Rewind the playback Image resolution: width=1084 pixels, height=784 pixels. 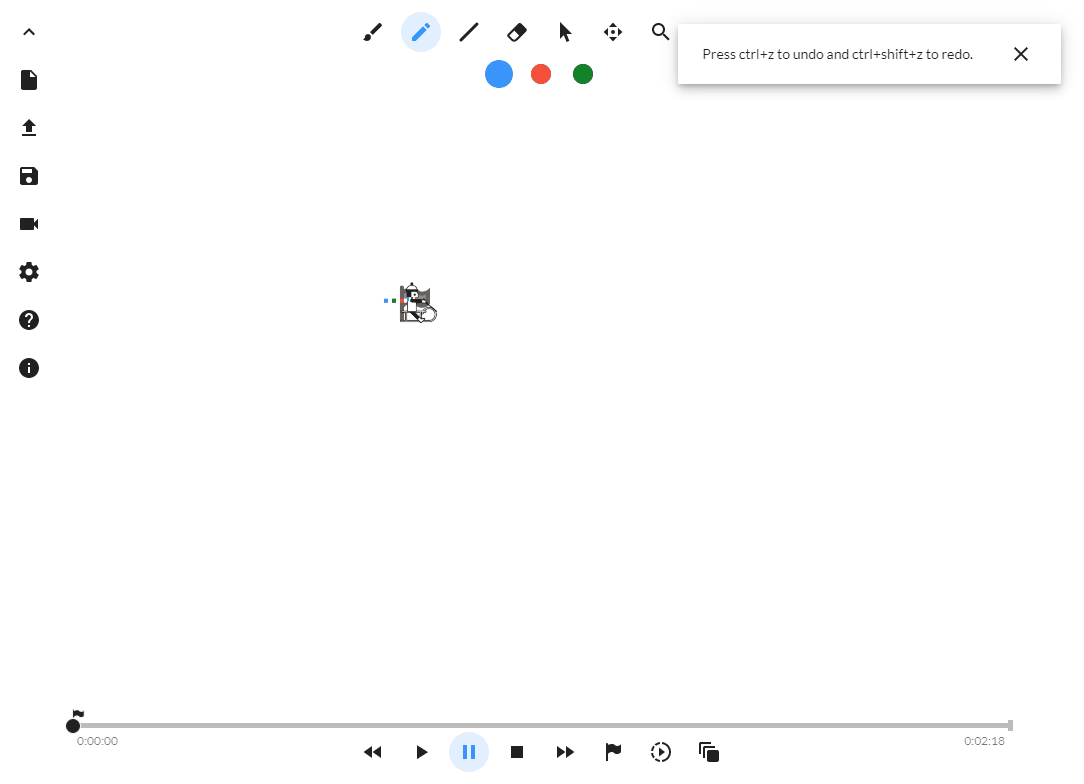coord(373,752)
